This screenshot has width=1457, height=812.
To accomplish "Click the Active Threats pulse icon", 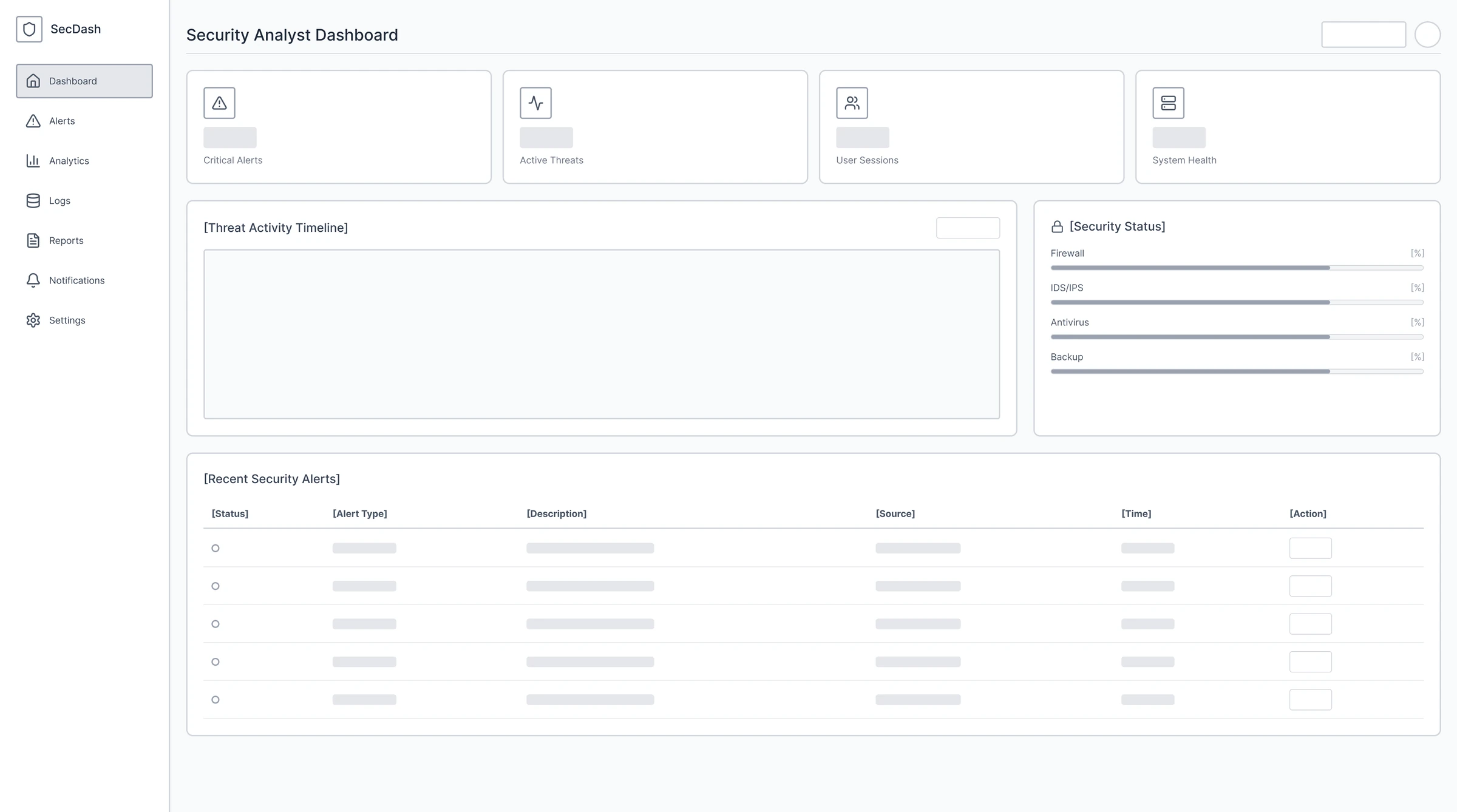I will point(535,103).
